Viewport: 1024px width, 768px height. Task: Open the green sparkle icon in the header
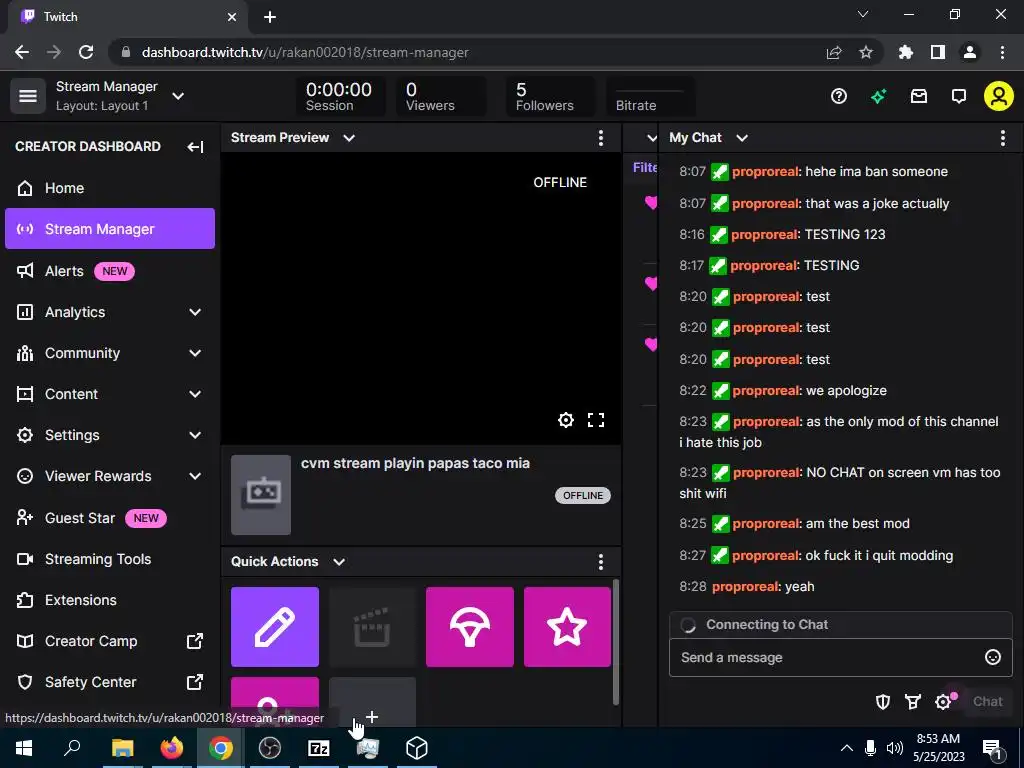[878, 96]
